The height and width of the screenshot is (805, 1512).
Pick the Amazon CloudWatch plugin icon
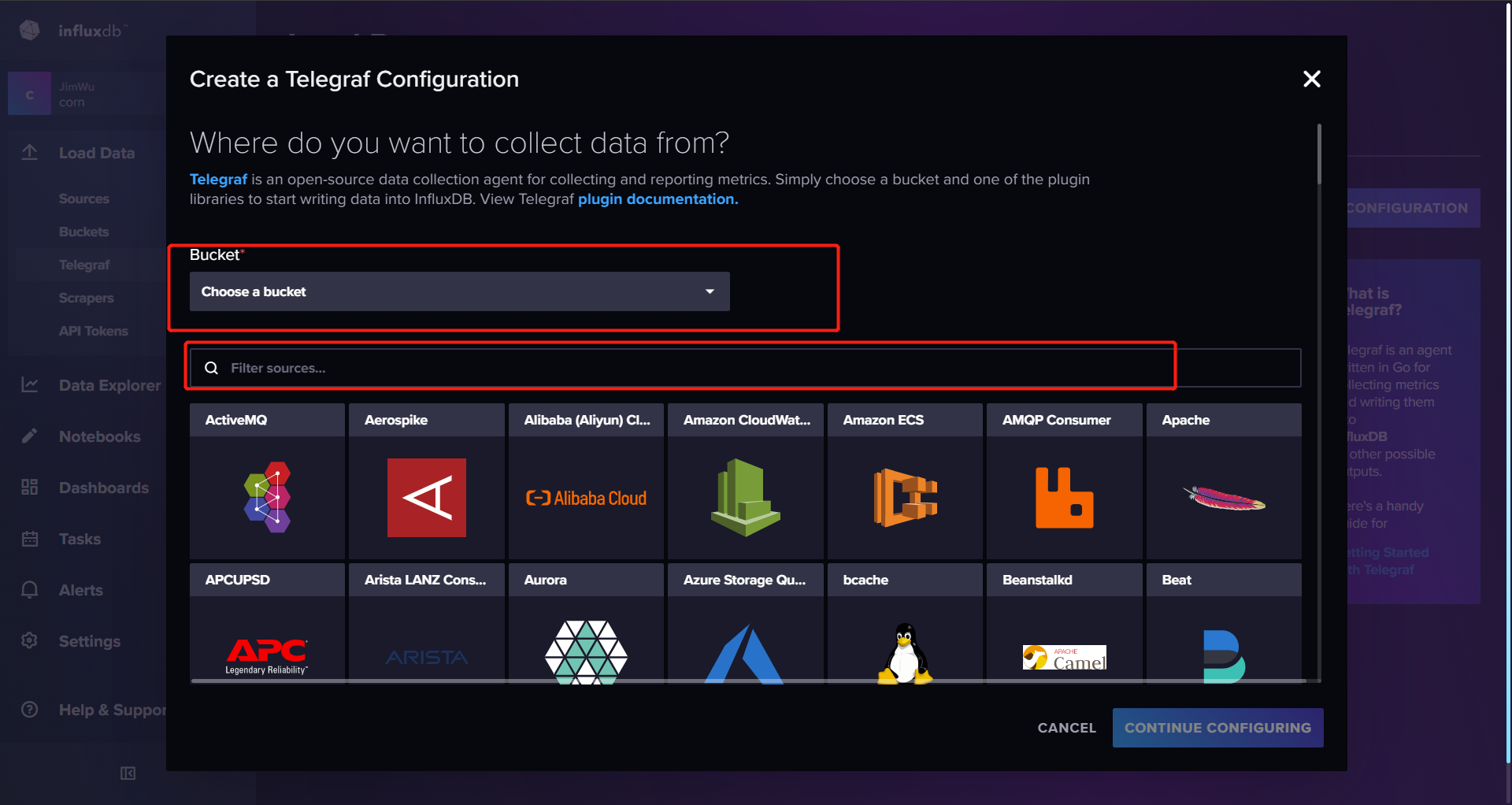click(745, 497)
